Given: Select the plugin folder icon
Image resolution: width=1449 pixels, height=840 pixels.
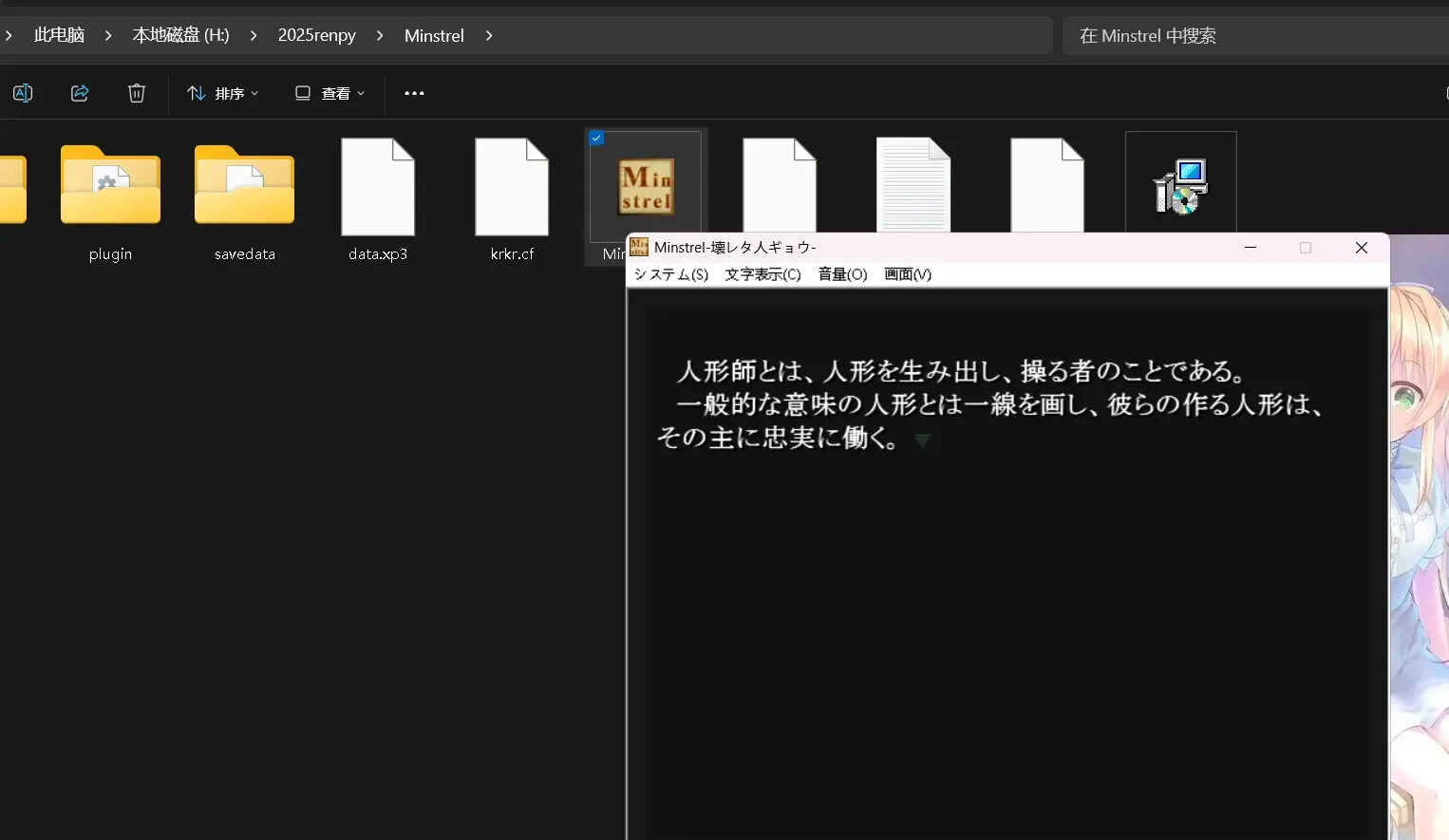Looking at the screenshot, I should coord(110,185).
